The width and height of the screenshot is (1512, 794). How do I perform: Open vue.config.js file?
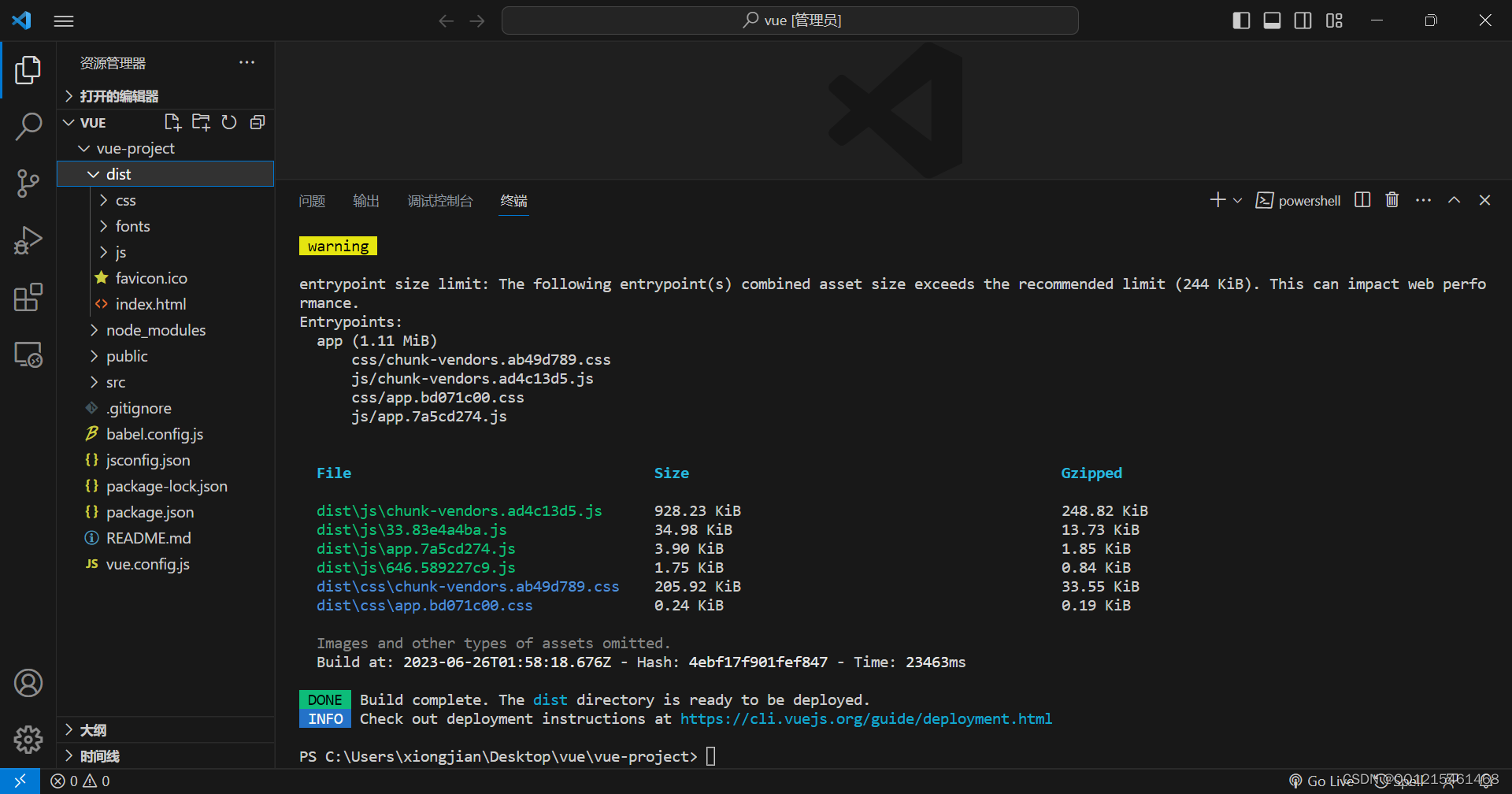[x=165, y=564]
